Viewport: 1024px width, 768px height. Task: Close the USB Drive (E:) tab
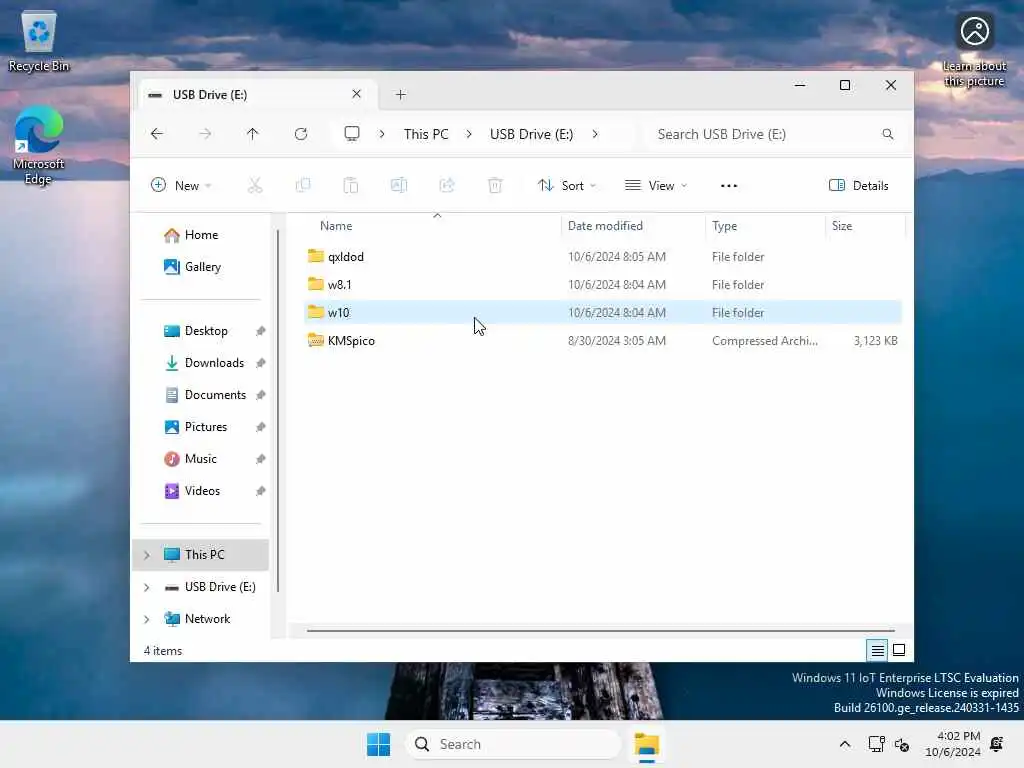point(357,94)
